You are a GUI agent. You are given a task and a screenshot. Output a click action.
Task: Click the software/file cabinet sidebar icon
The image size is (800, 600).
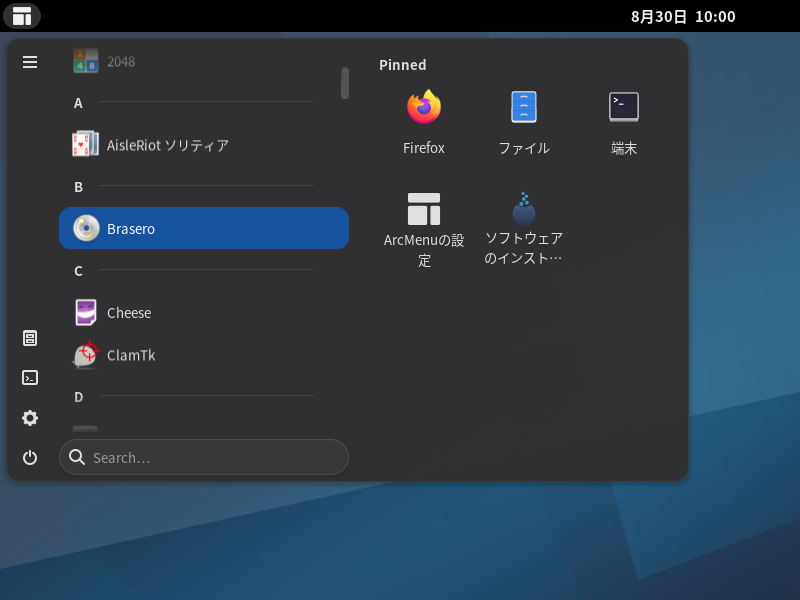(30, 338)
